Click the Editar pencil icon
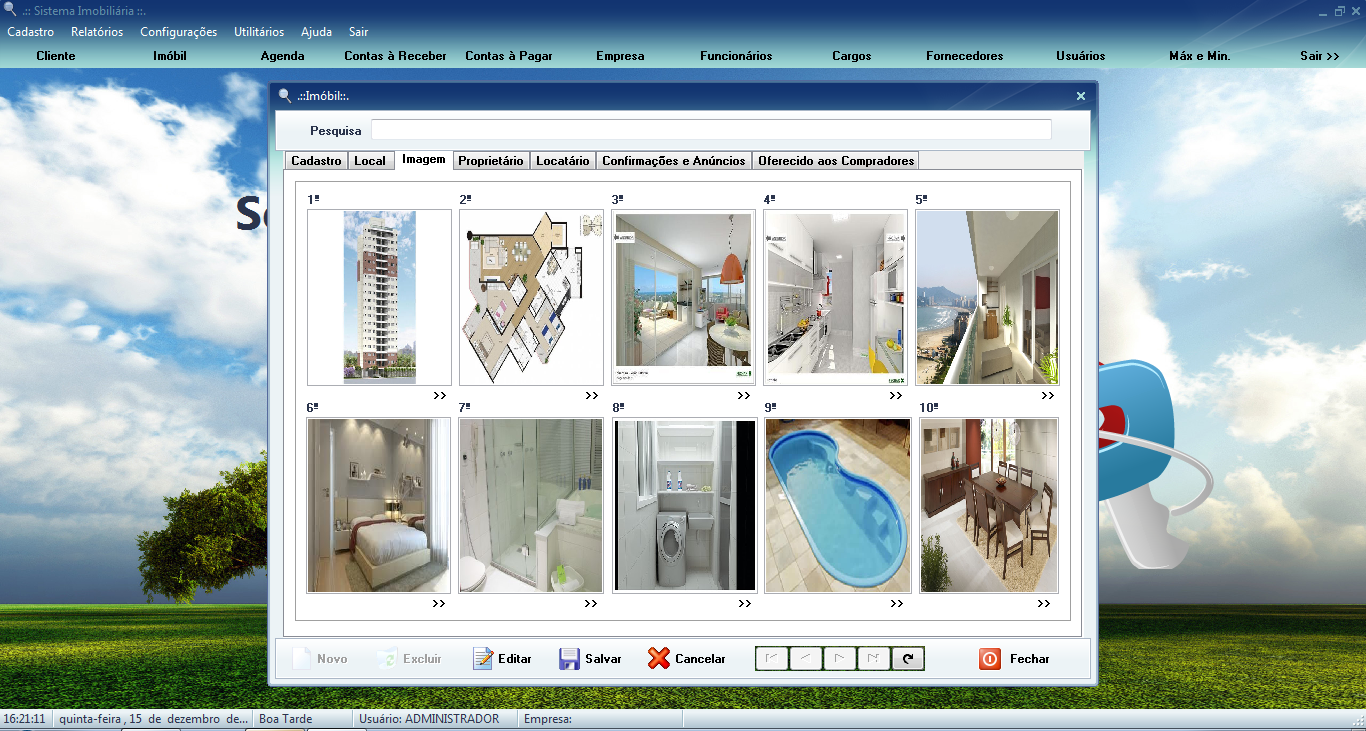This screenshot has width=1366, height=731. (483, 659)
